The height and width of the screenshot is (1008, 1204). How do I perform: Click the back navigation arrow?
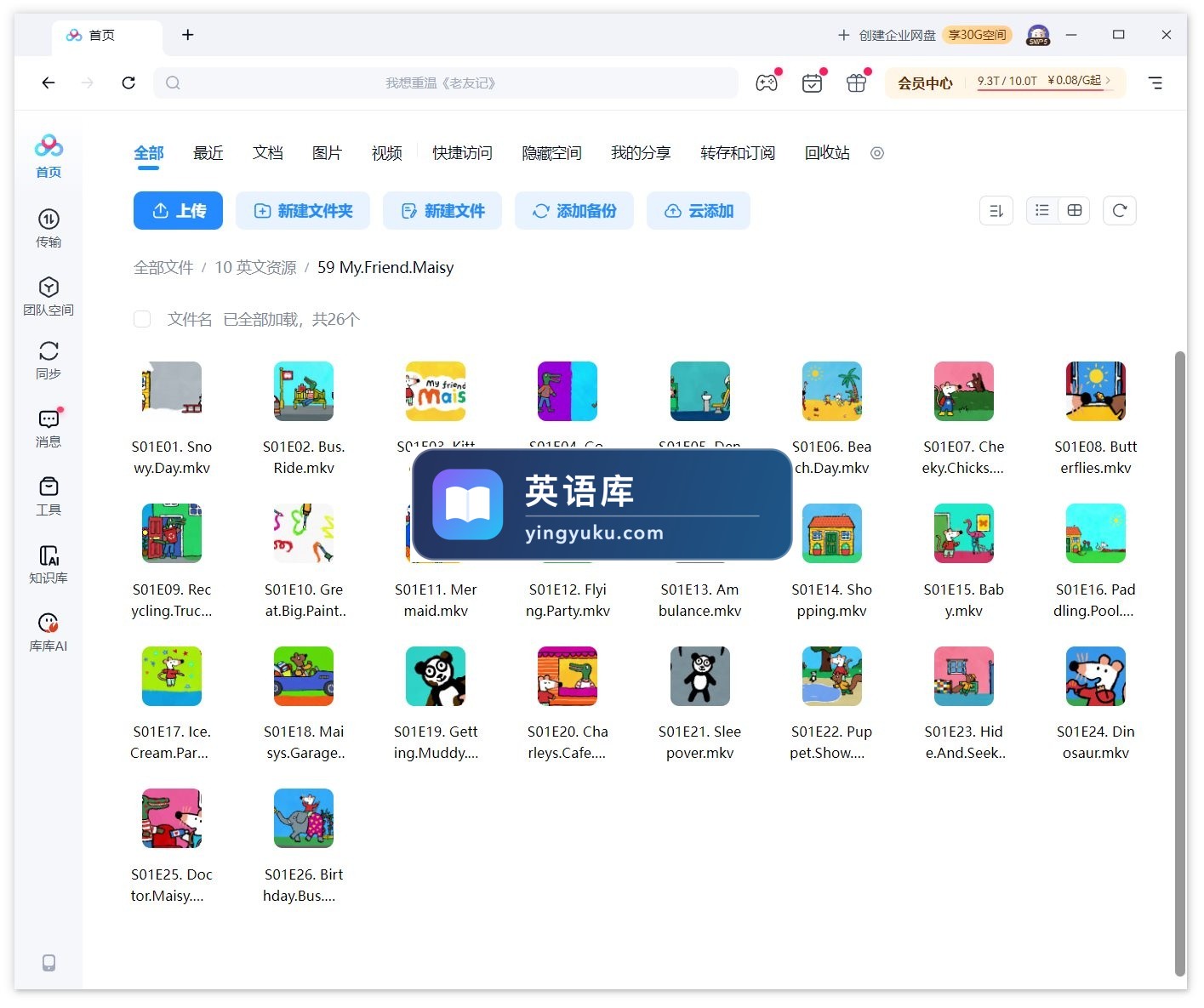(x=49, y=83)
